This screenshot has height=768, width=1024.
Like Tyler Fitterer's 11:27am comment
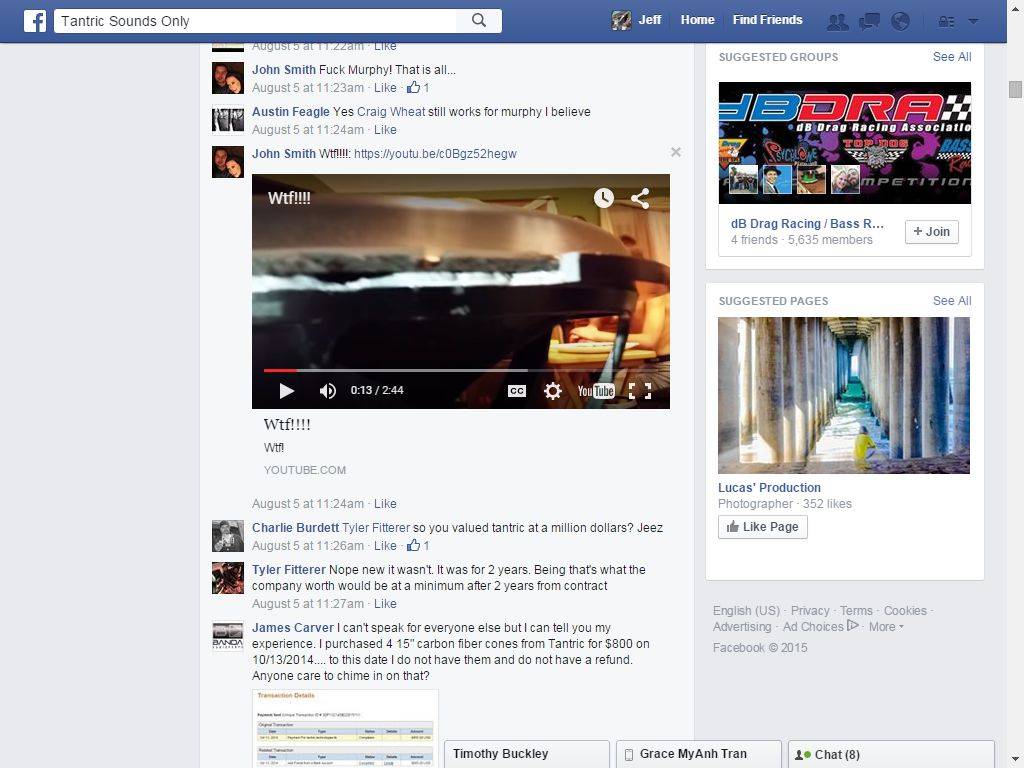pos(385,603)
